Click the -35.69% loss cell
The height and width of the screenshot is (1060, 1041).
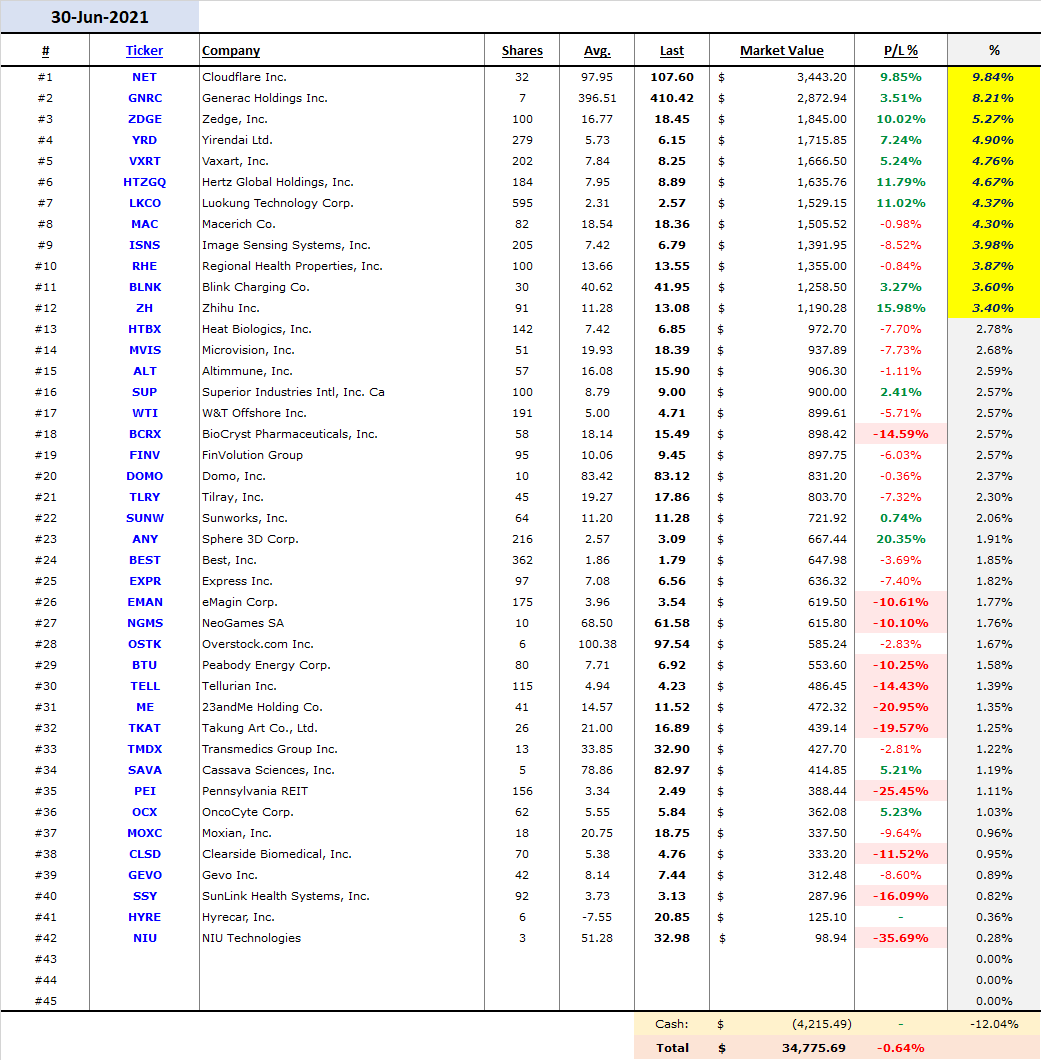[x=901, y=938]
